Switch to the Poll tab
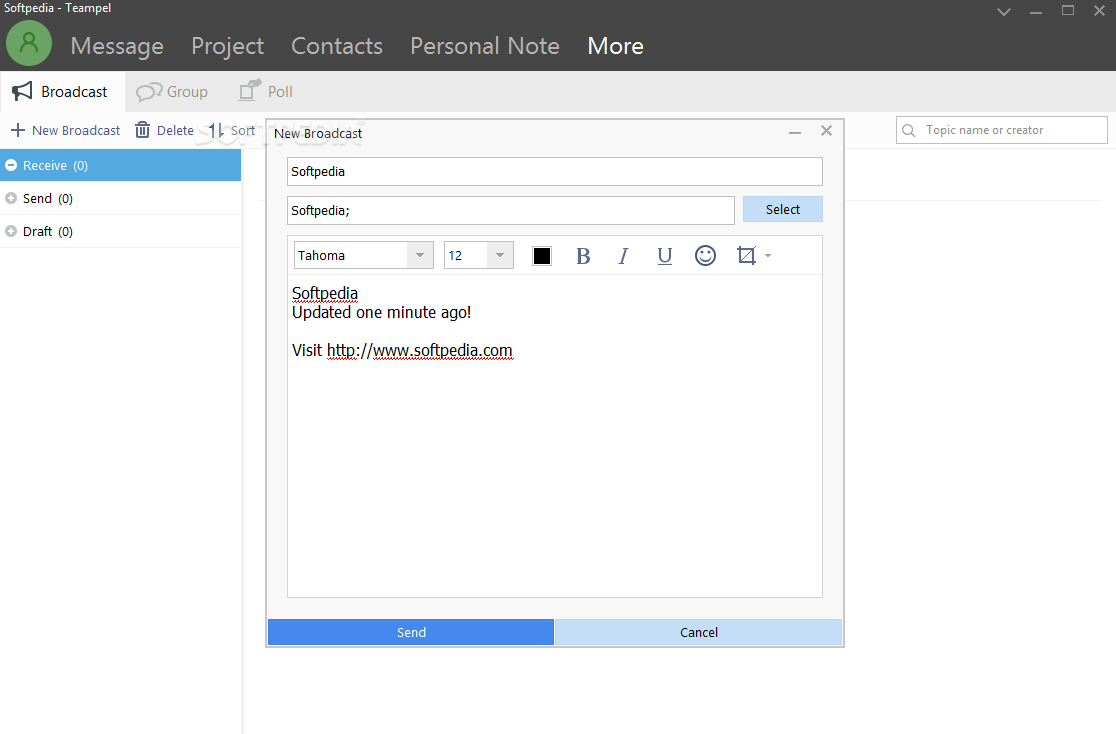The height and width of the screenshot is (734, 1116). [266, 92]
